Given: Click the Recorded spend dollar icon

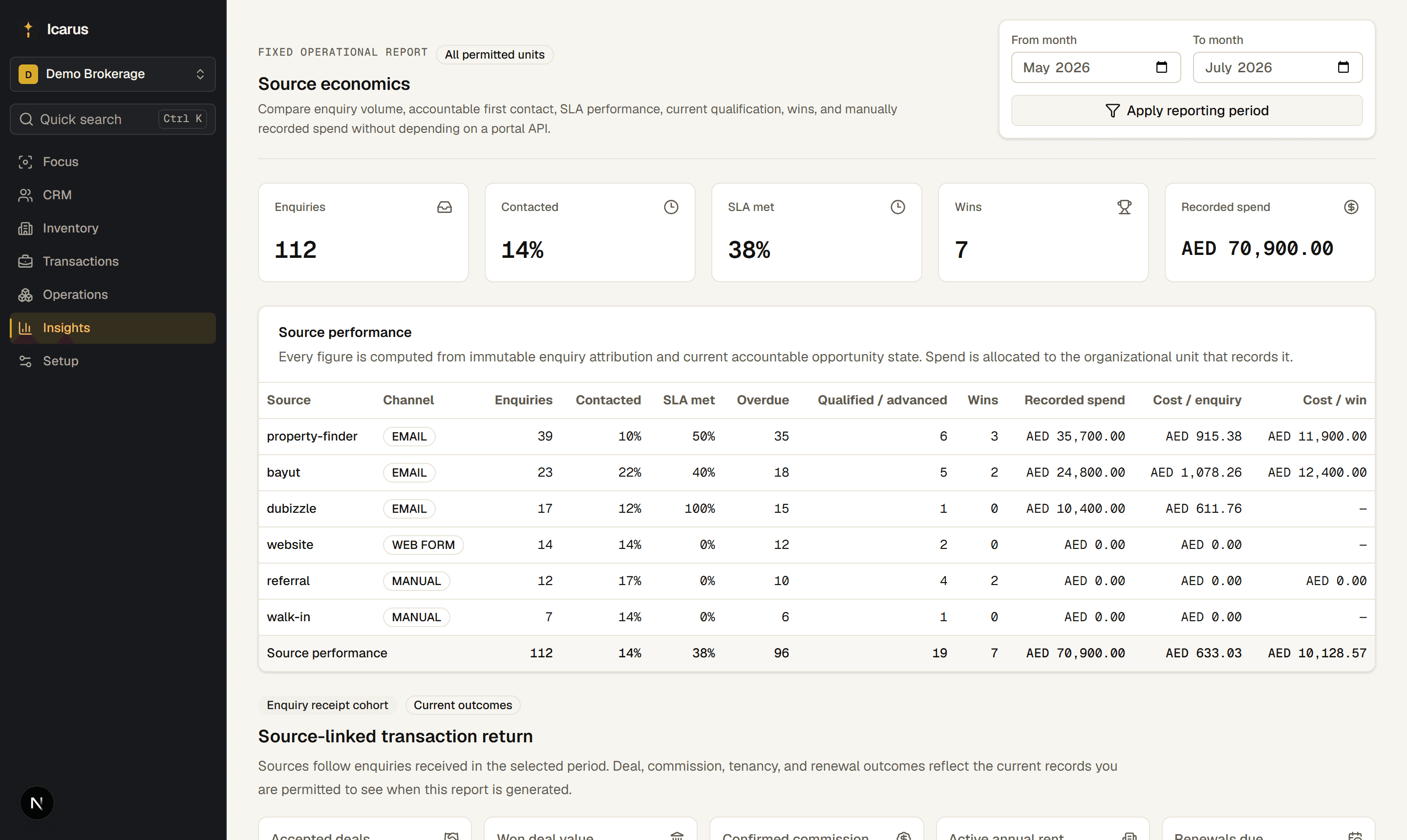Looking at the screenshot, I should [1351, 207].
